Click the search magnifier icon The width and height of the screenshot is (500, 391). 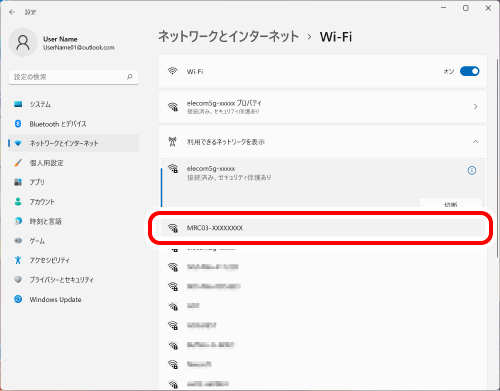point(130,77)
